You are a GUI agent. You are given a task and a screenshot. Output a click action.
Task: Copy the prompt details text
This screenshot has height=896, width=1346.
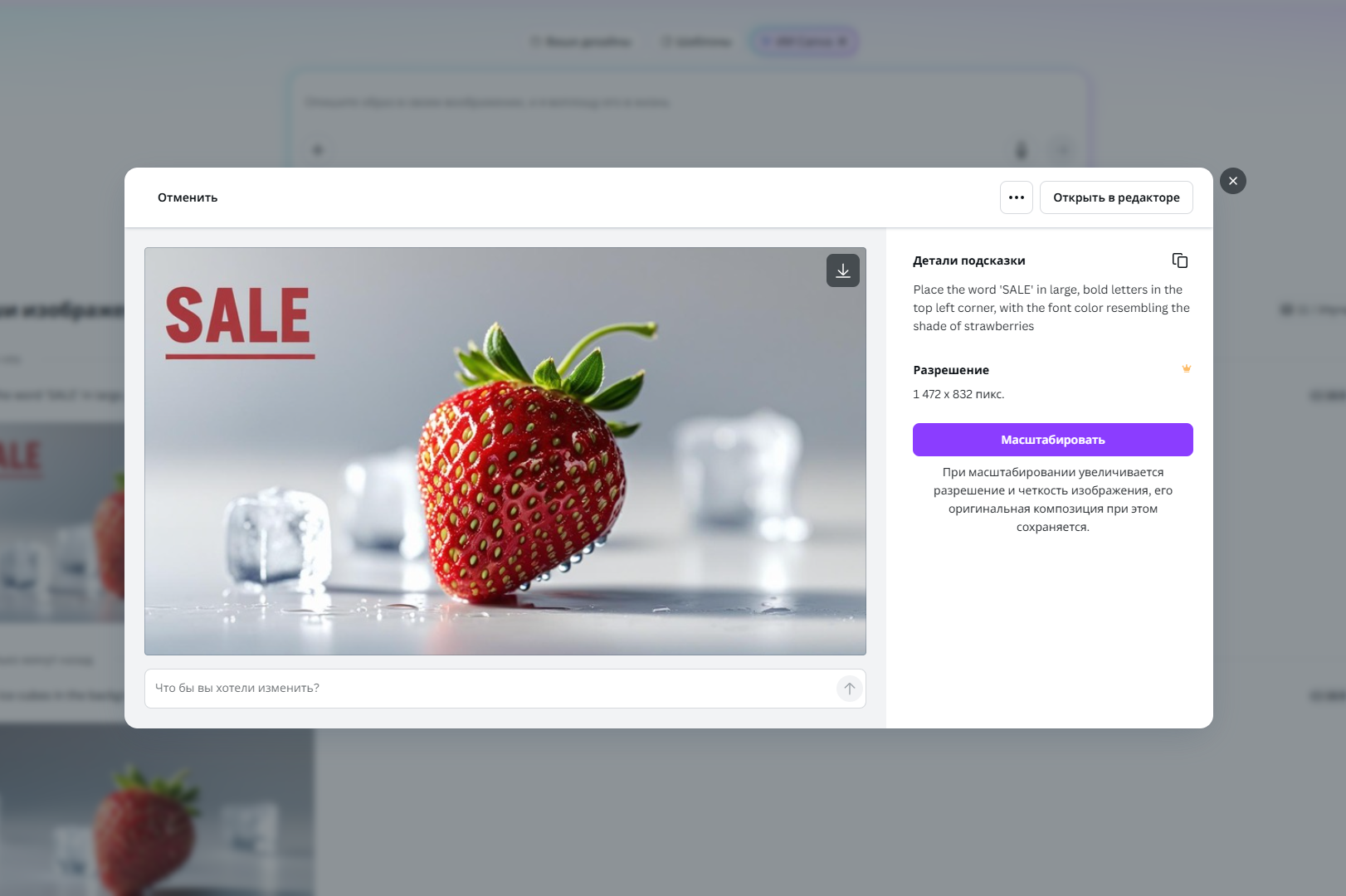(1179, 261)
